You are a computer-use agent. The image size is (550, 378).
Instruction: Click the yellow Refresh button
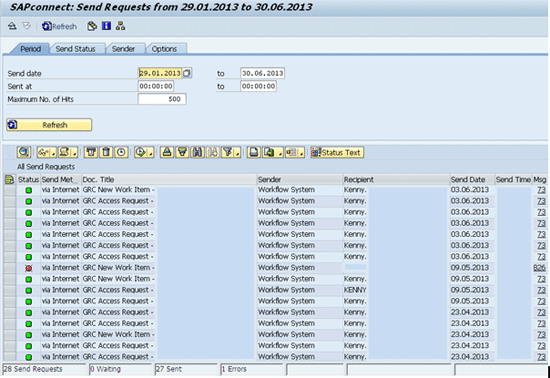coord(49,125)
